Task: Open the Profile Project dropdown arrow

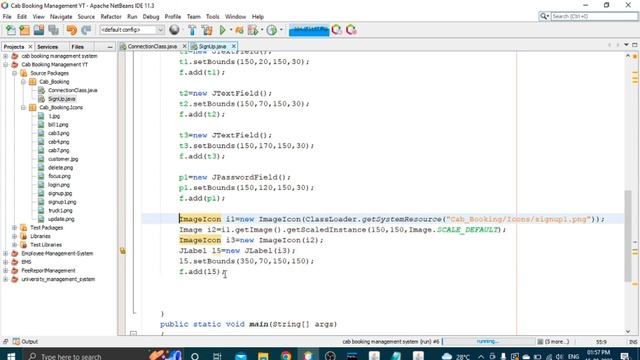Action: tap(262, 30)
